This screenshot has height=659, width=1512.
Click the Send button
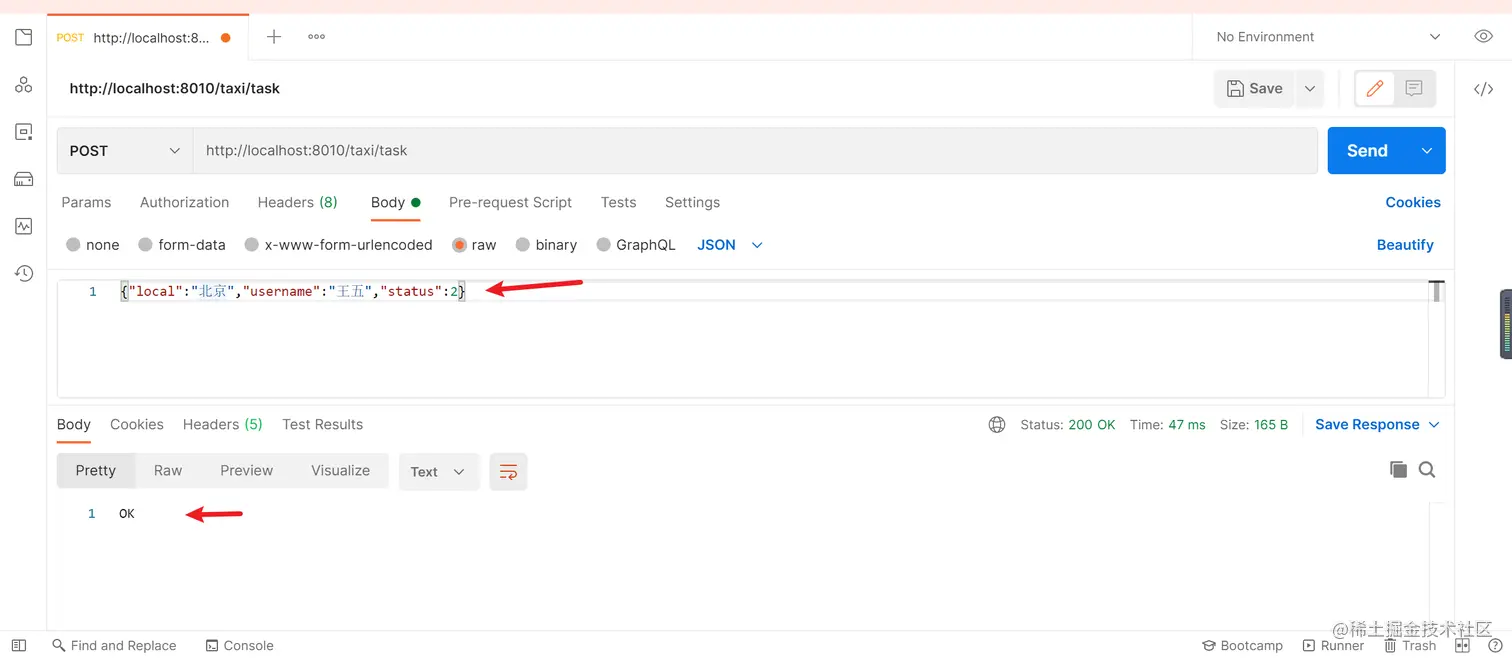coord(1367,151)
